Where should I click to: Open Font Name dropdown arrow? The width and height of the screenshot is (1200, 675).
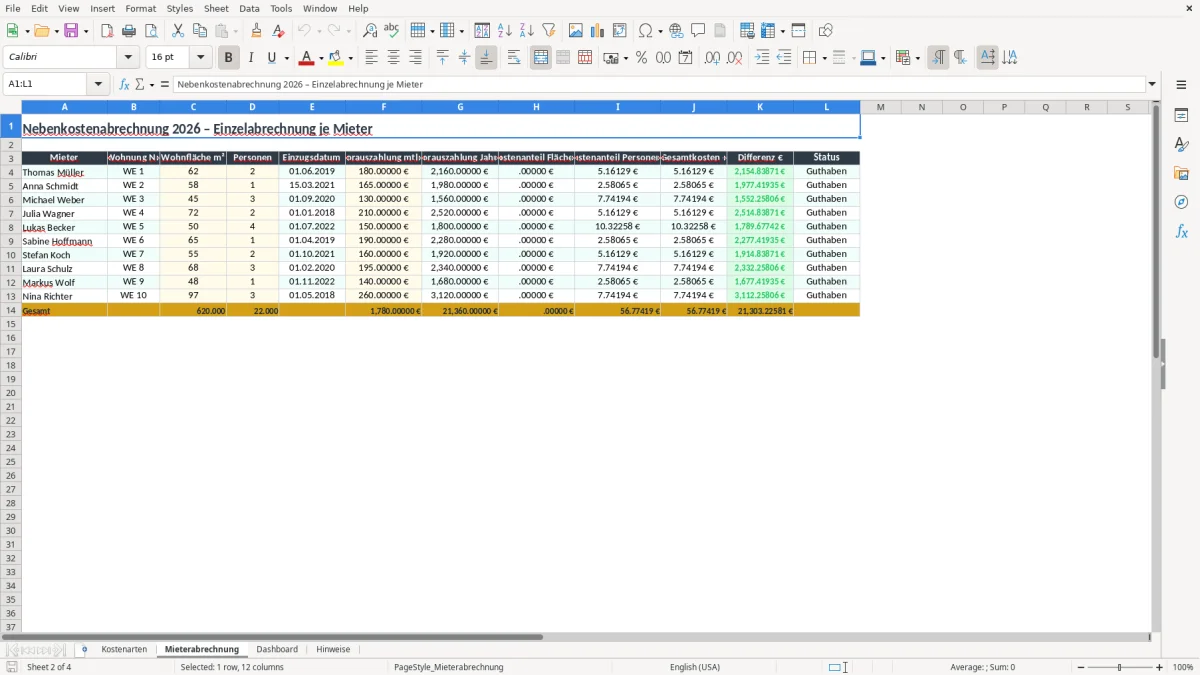click(x=128, y=58)
